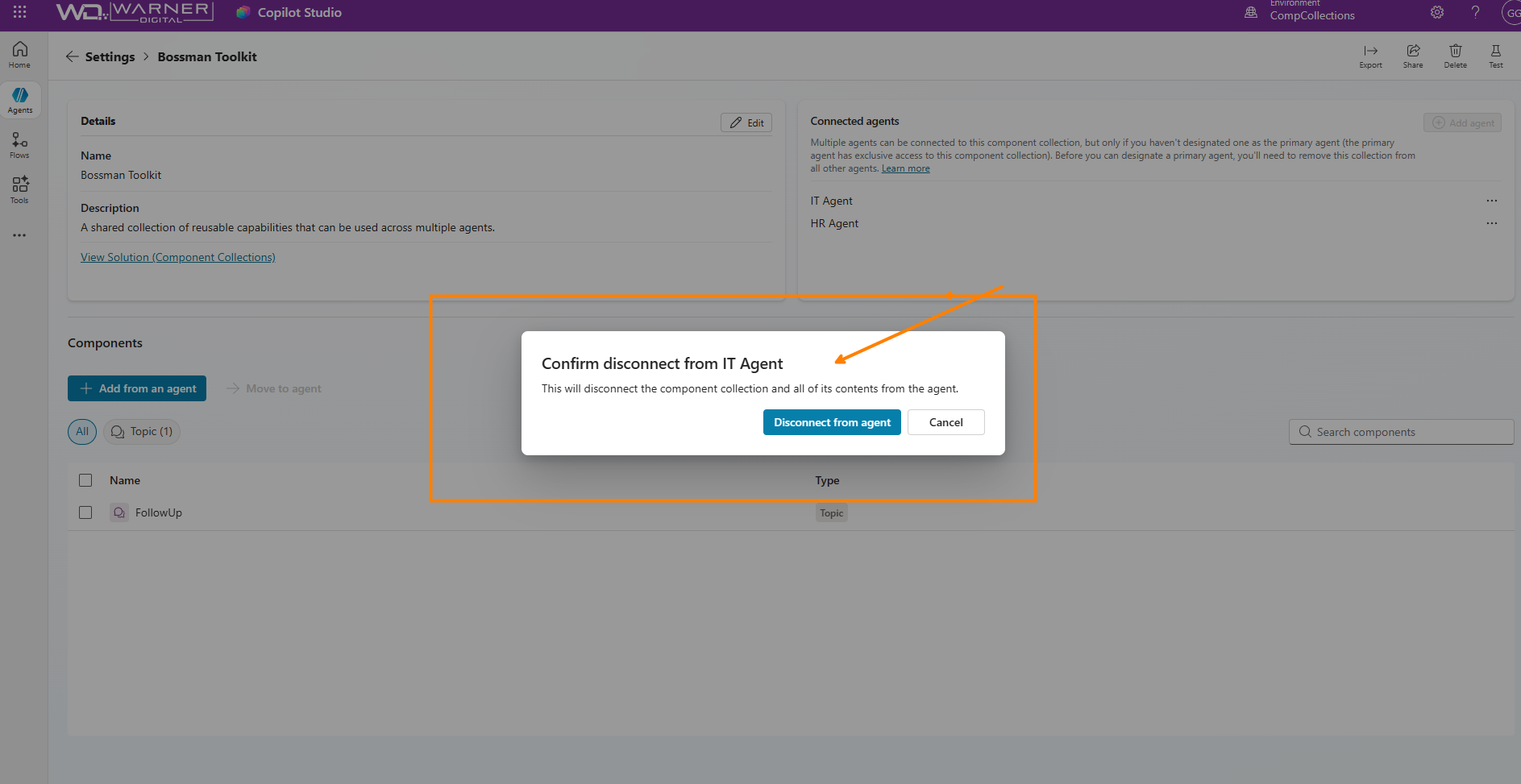Open Tools in the sidebar
Viewport: 1521px width, 784px height.
point(20,191)
